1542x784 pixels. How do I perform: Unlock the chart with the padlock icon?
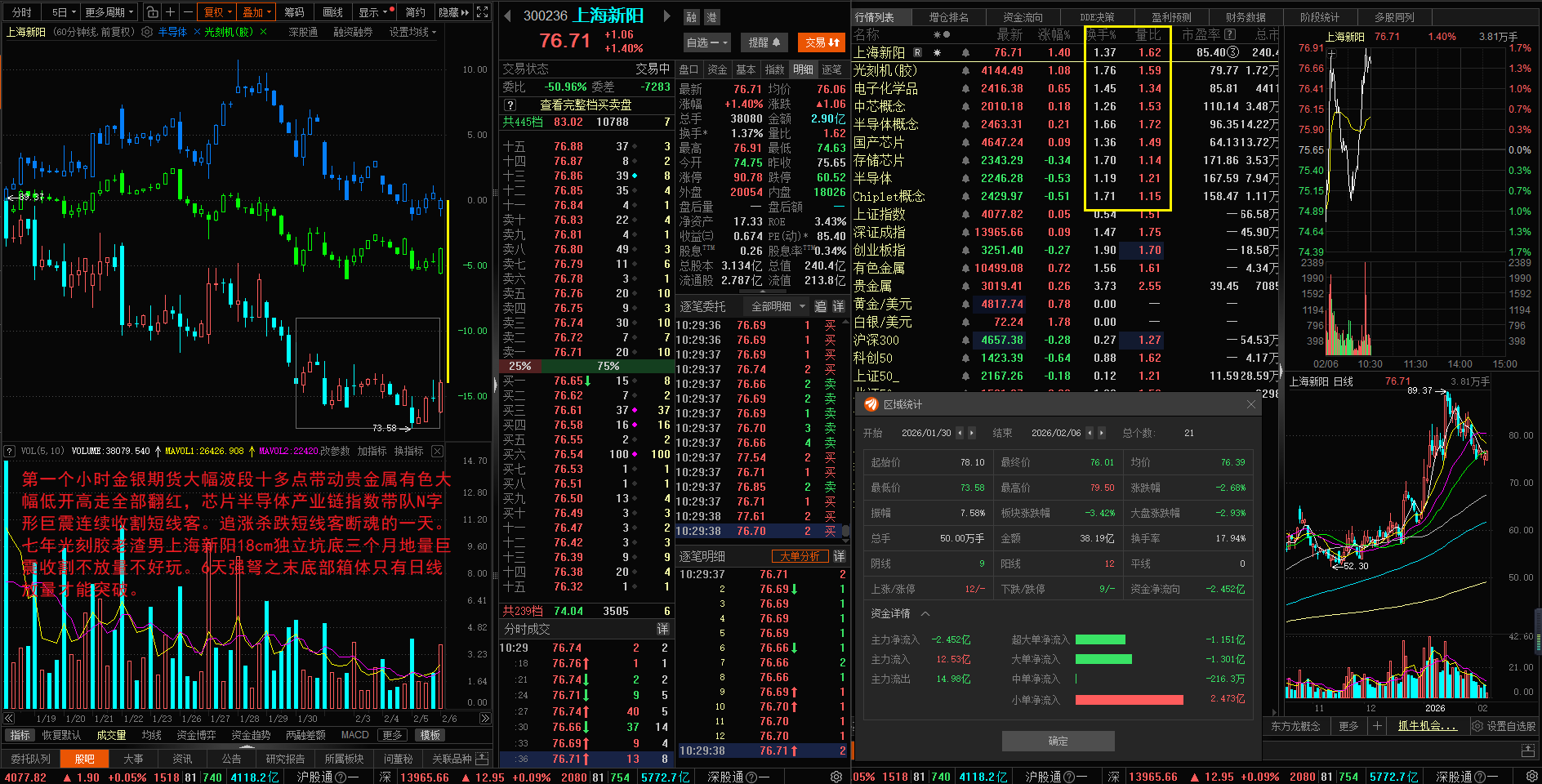click(x=153, y=12)
